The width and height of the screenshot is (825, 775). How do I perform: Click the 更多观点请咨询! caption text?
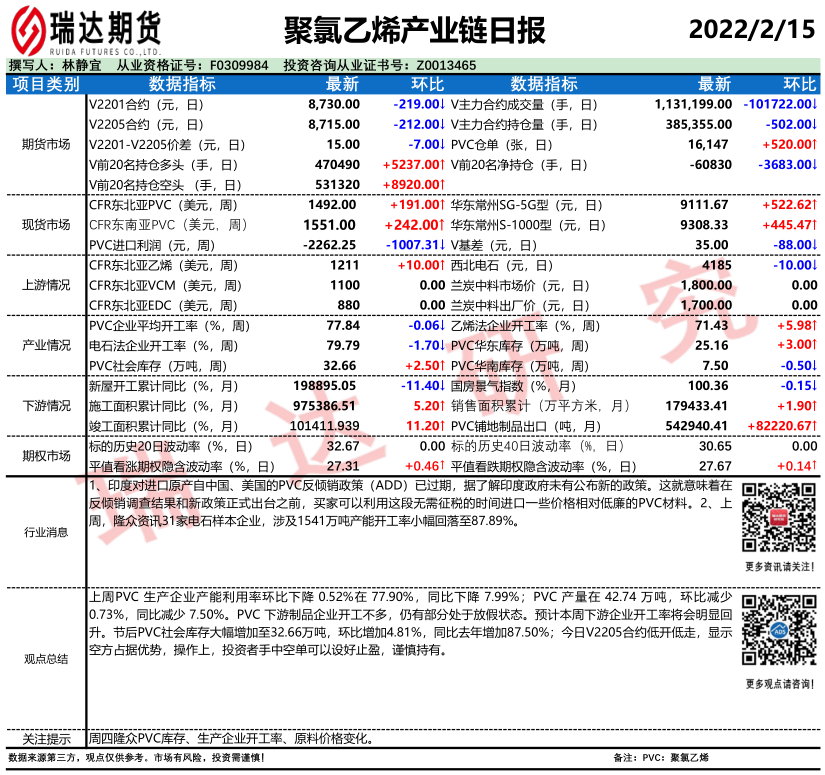click(x=777, y=684)
